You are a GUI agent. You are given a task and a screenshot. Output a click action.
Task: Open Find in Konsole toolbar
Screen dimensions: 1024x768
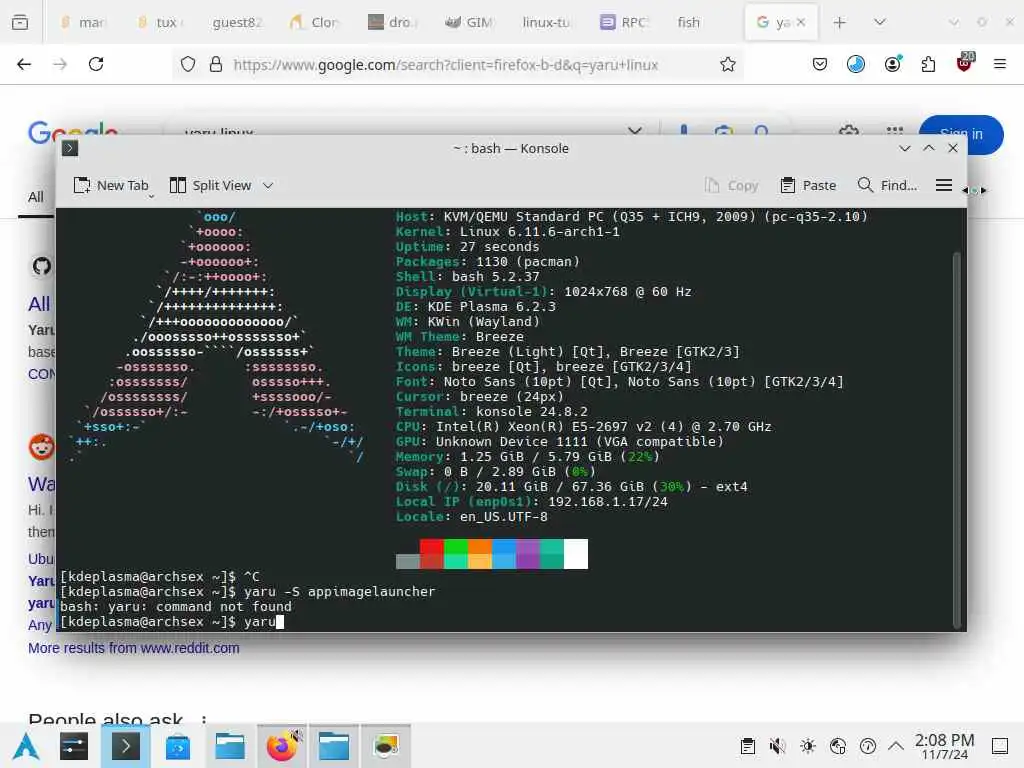[887, 185]
